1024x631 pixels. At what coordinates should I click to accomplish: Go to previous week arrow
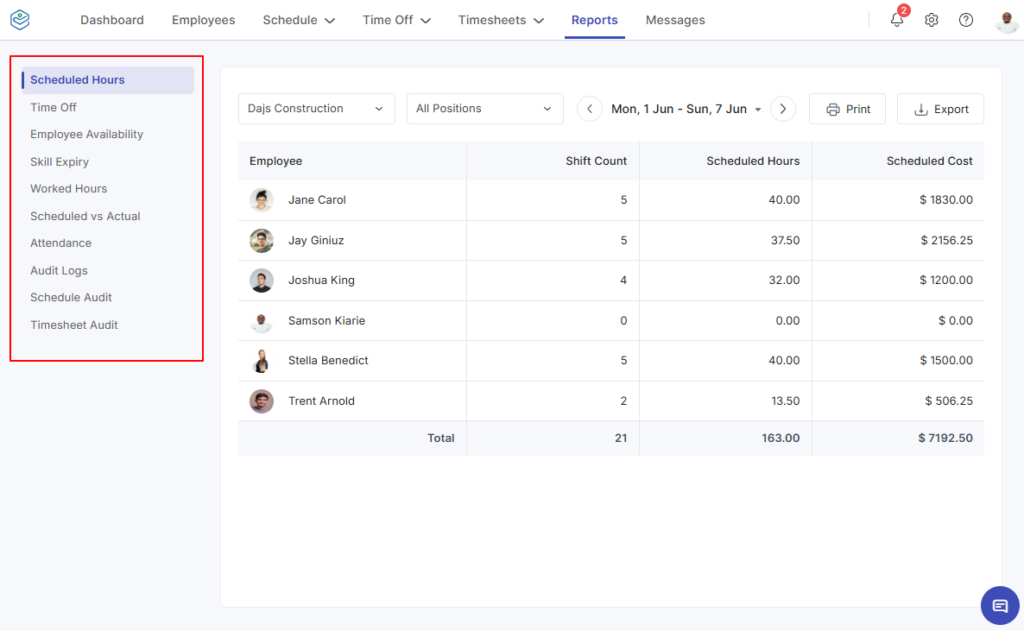click(x=589, y=109)
